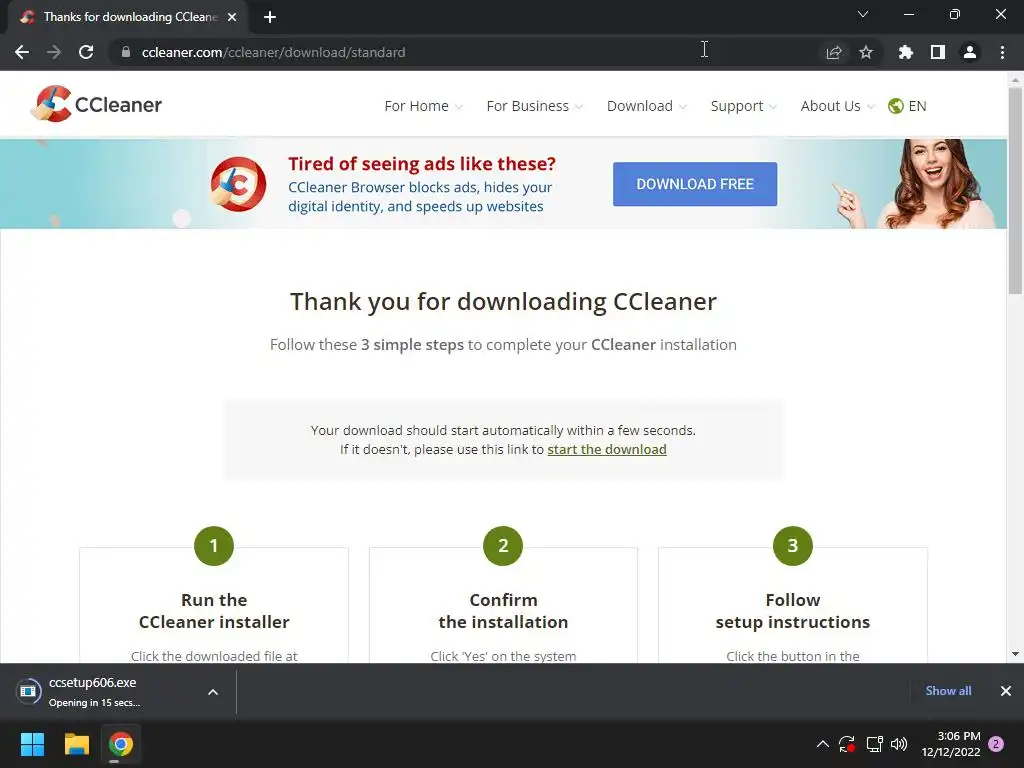Open Chrome three-dot menu
This screenshot has height=768, width=1024.
click(1002, 52)
